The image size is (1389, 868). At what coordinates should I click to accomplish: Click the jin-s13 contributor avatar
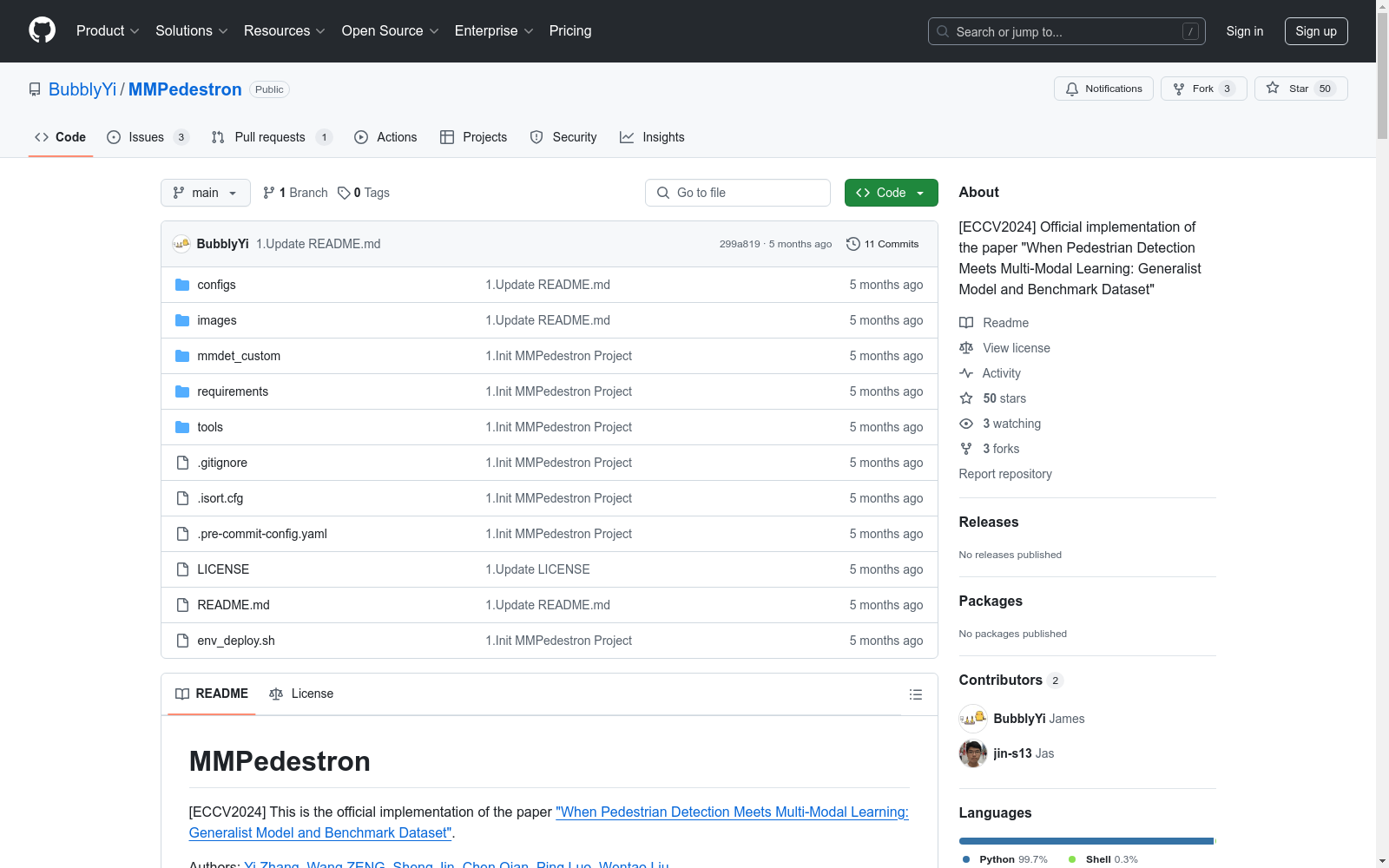(x=973, y=753)
